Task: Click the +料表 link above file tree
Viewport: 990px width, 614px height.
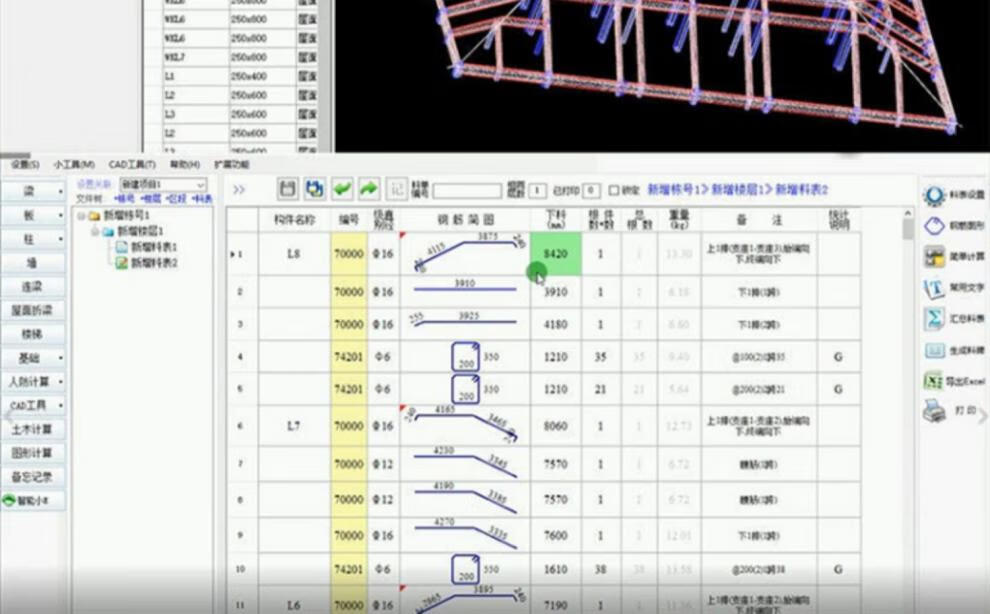Action: coord(201,199)
